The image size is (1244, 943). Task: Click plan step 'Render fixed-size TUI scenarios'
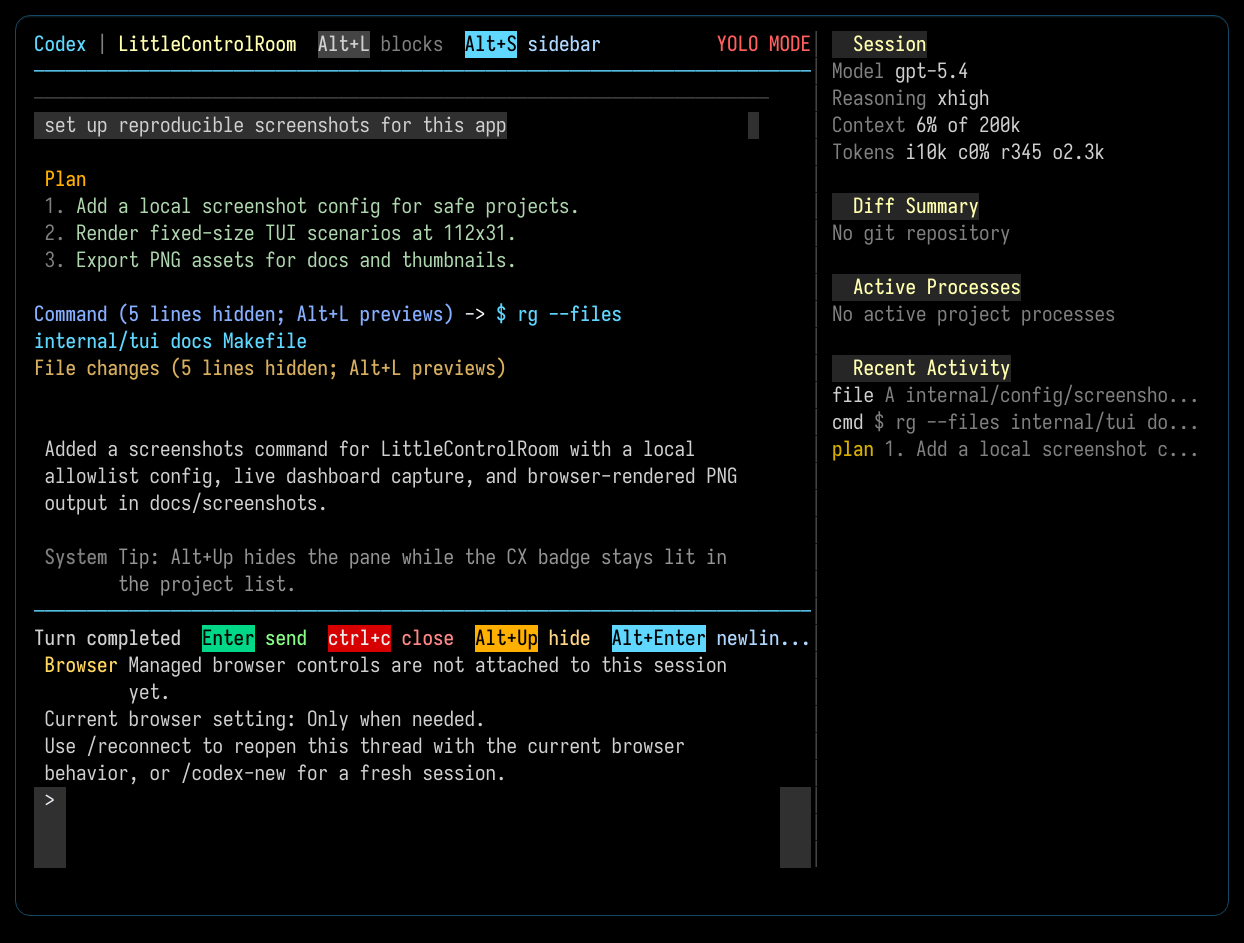click(280, 233)
